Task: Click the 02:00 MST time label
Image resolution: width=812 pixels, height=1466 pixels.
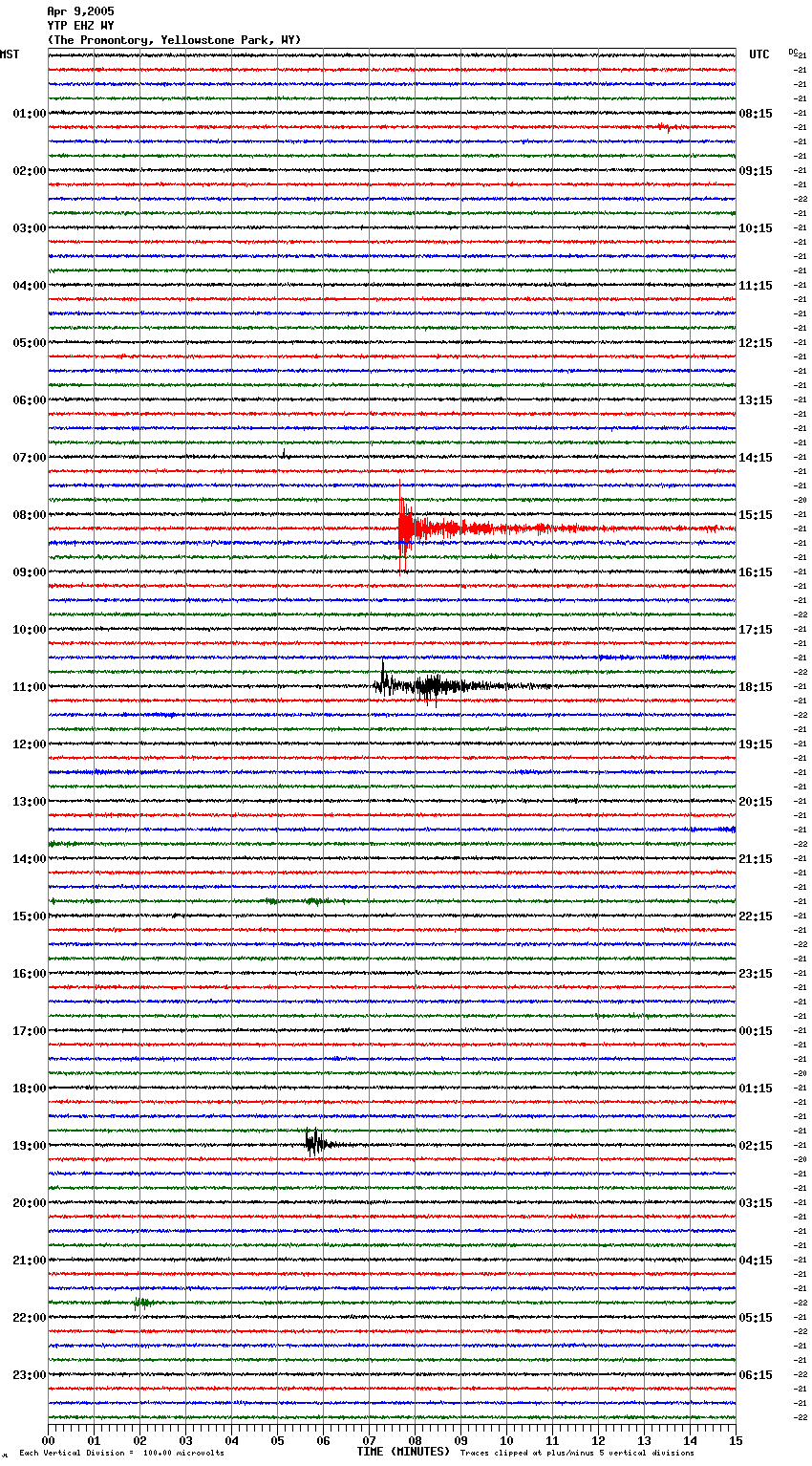Action: tap(29, 171)
